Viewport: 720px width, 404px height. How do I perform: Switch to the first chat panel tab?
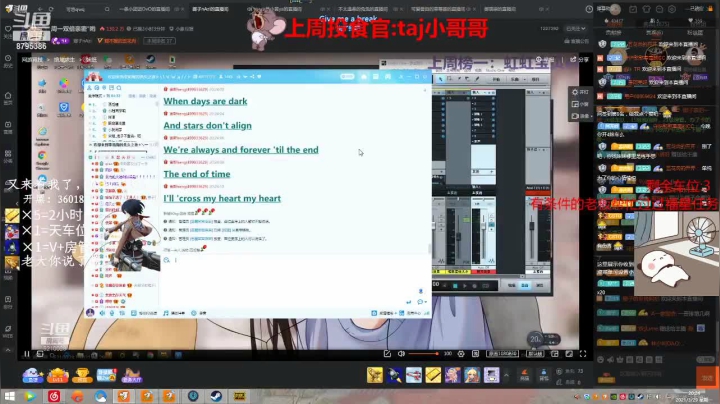pyautogui.click(x=613, y=33)
